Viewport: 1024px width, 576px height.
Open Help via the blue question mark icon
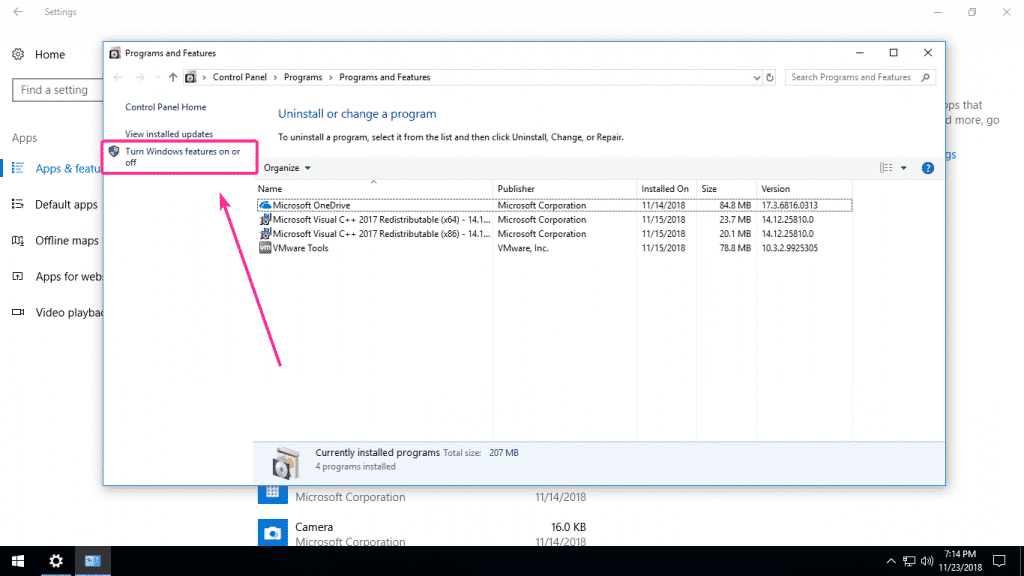pyautogui.click(x=927, y=167)
